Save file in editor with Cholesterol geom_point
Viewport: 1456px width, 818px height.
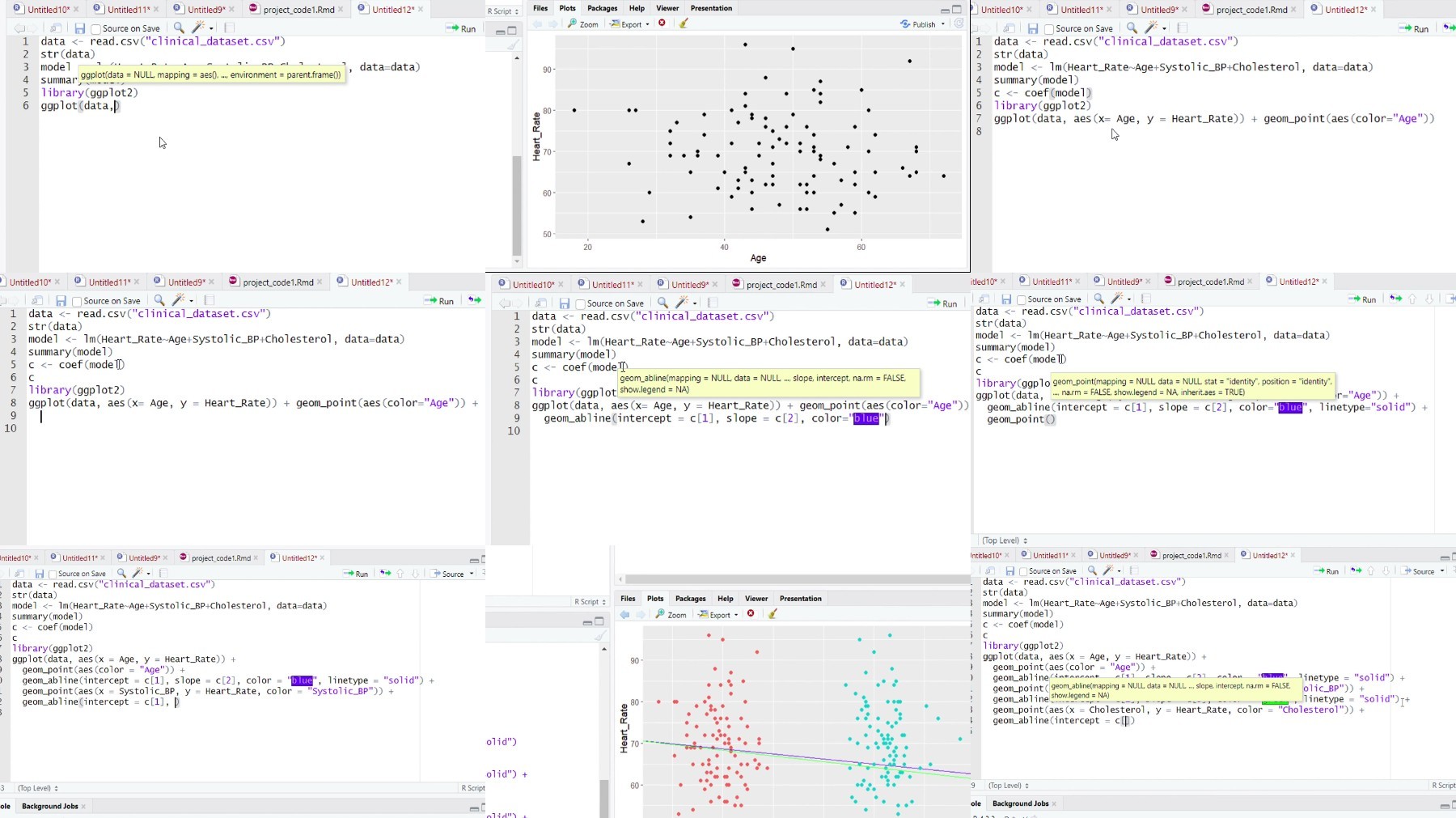(1009, 571)
